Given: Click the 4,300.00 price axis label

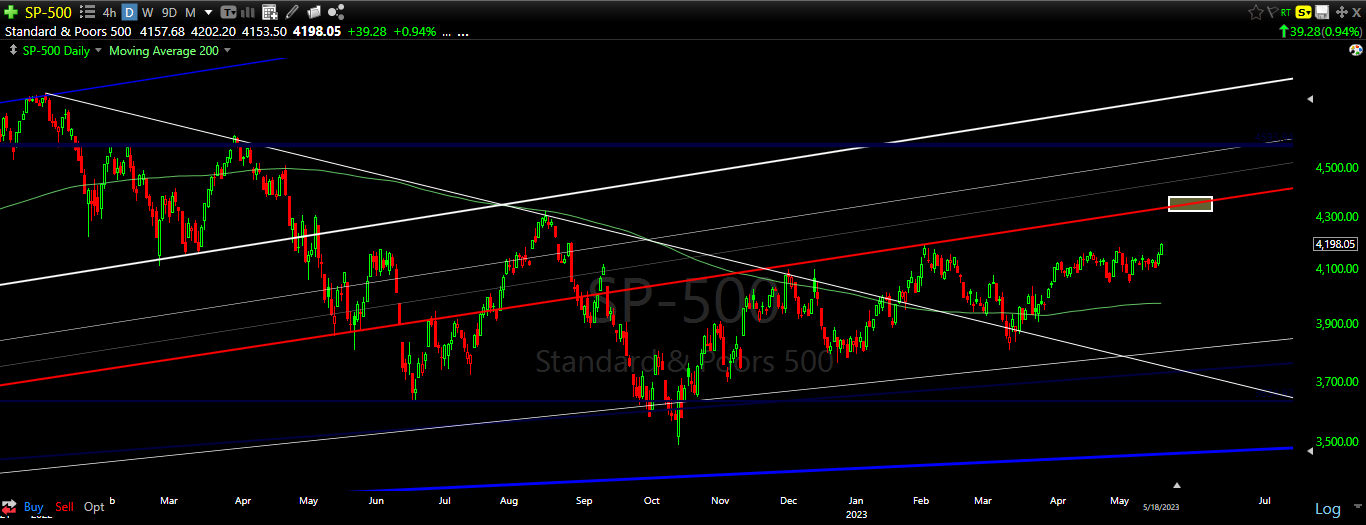Looking at the screenshot, I should 1337,217.
